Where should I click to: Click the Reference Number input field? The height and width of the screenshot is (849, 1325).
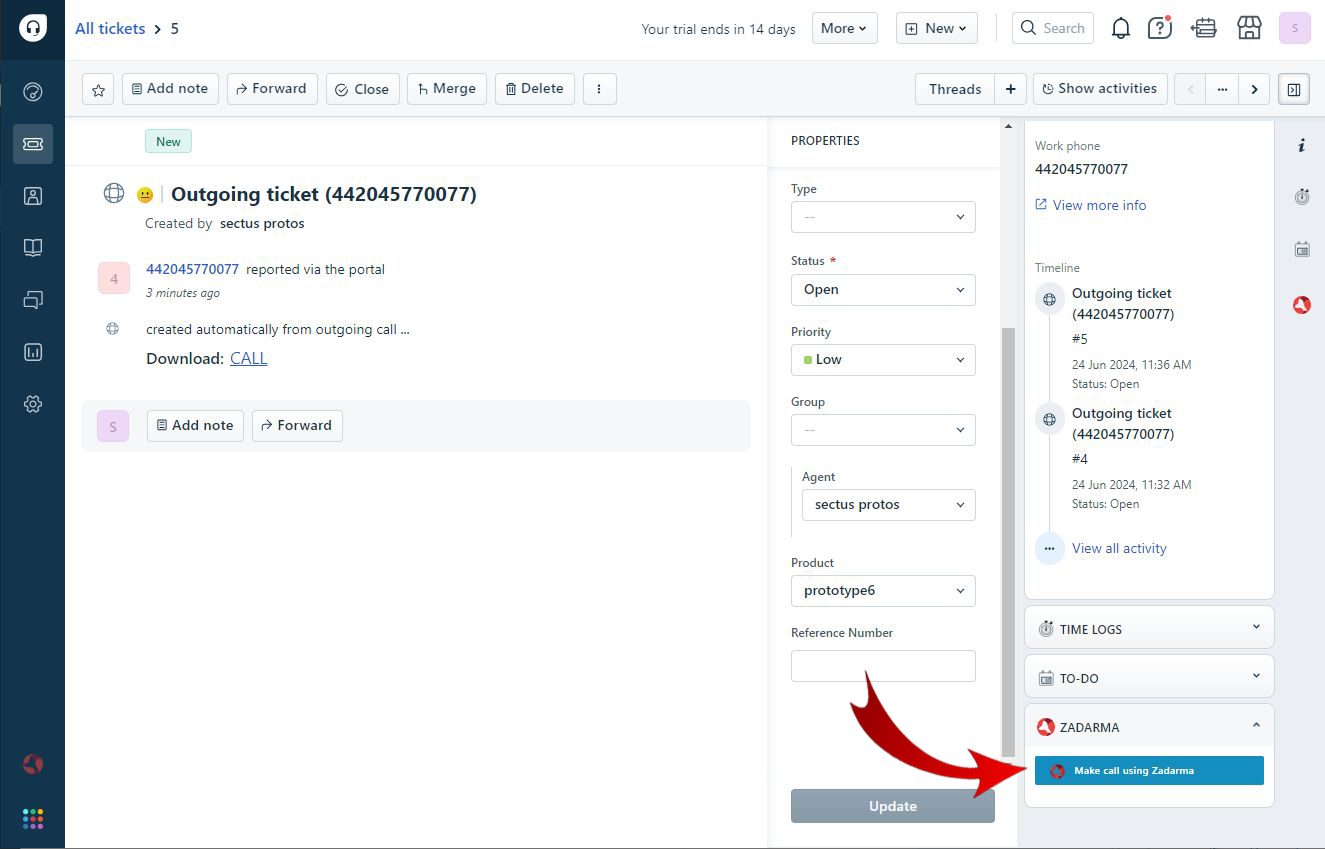[x=882, y=666]
